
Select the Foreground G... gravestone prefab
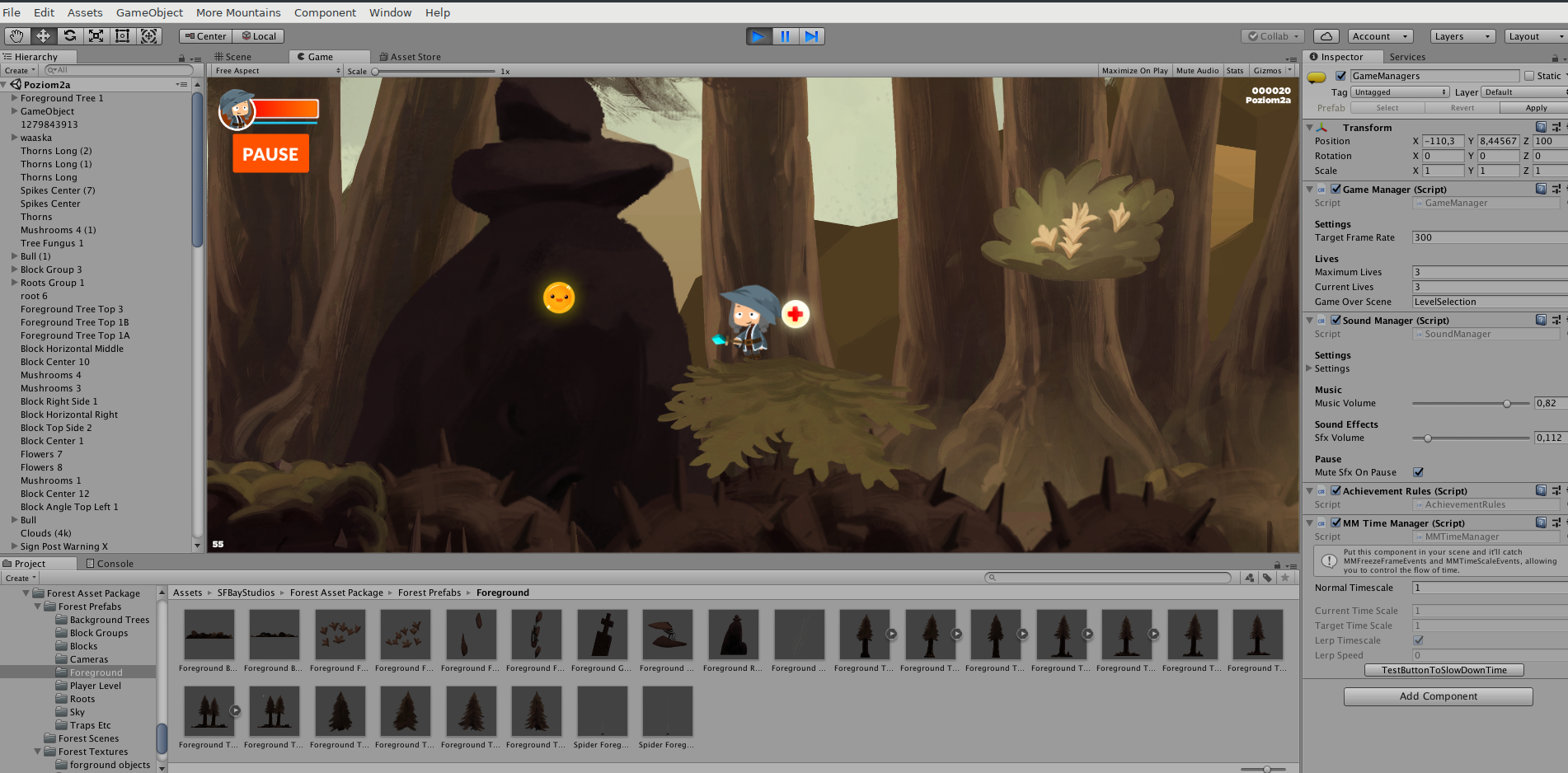pos(602,641)
